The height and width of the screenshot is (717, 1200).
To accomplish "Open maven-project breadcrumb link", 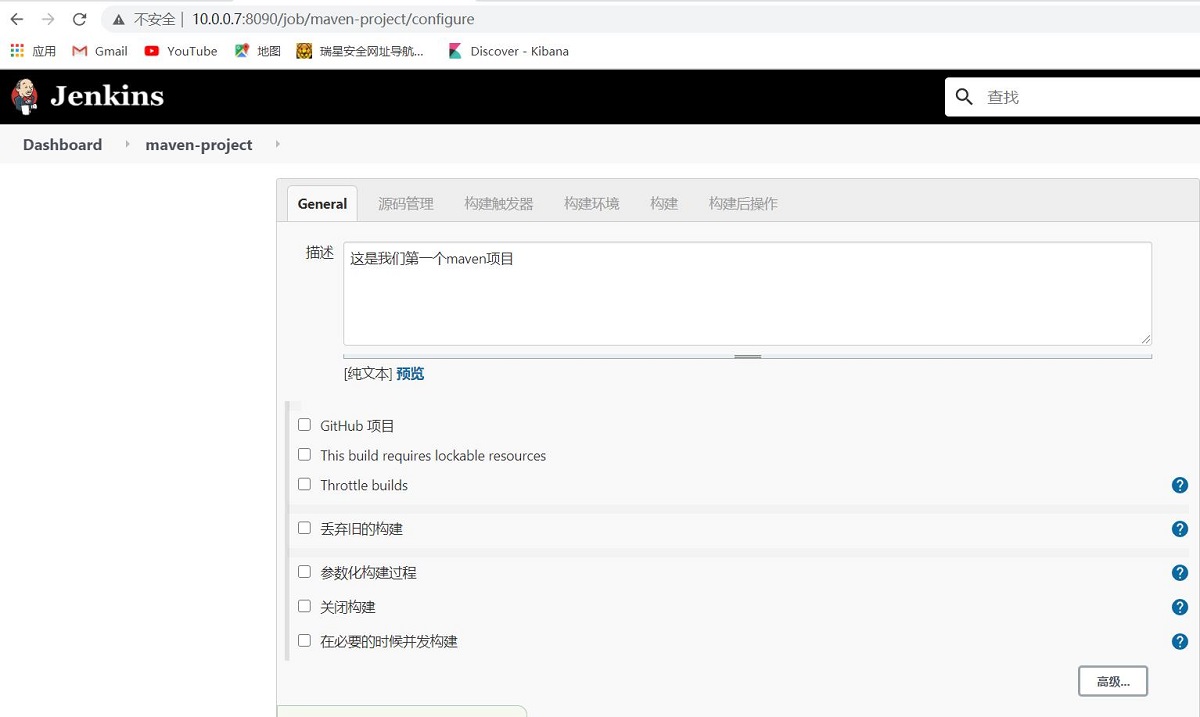I will pyautogui.click(x=199, y=144).
